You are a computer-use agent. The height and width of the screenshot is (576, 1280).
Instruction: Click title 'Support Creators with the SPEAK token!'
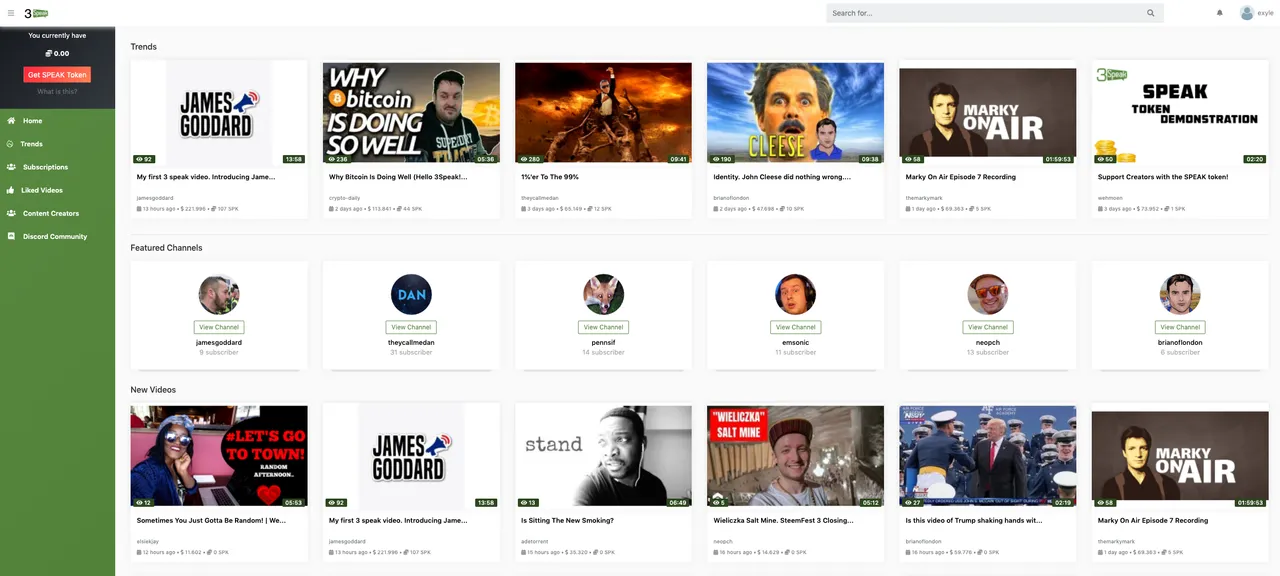[1162, 177]
